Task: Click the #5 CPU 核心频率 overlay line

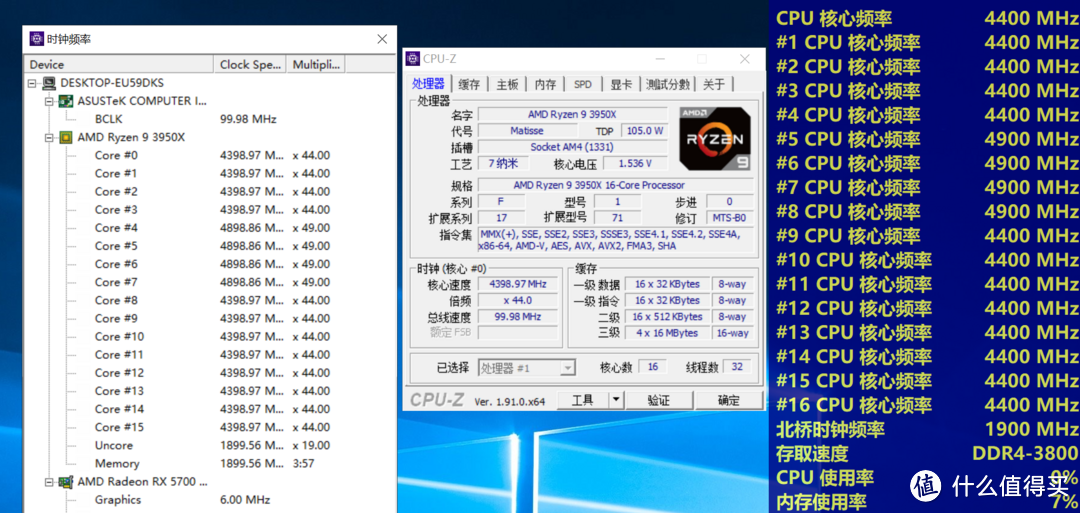Action: tap(927, 139)
